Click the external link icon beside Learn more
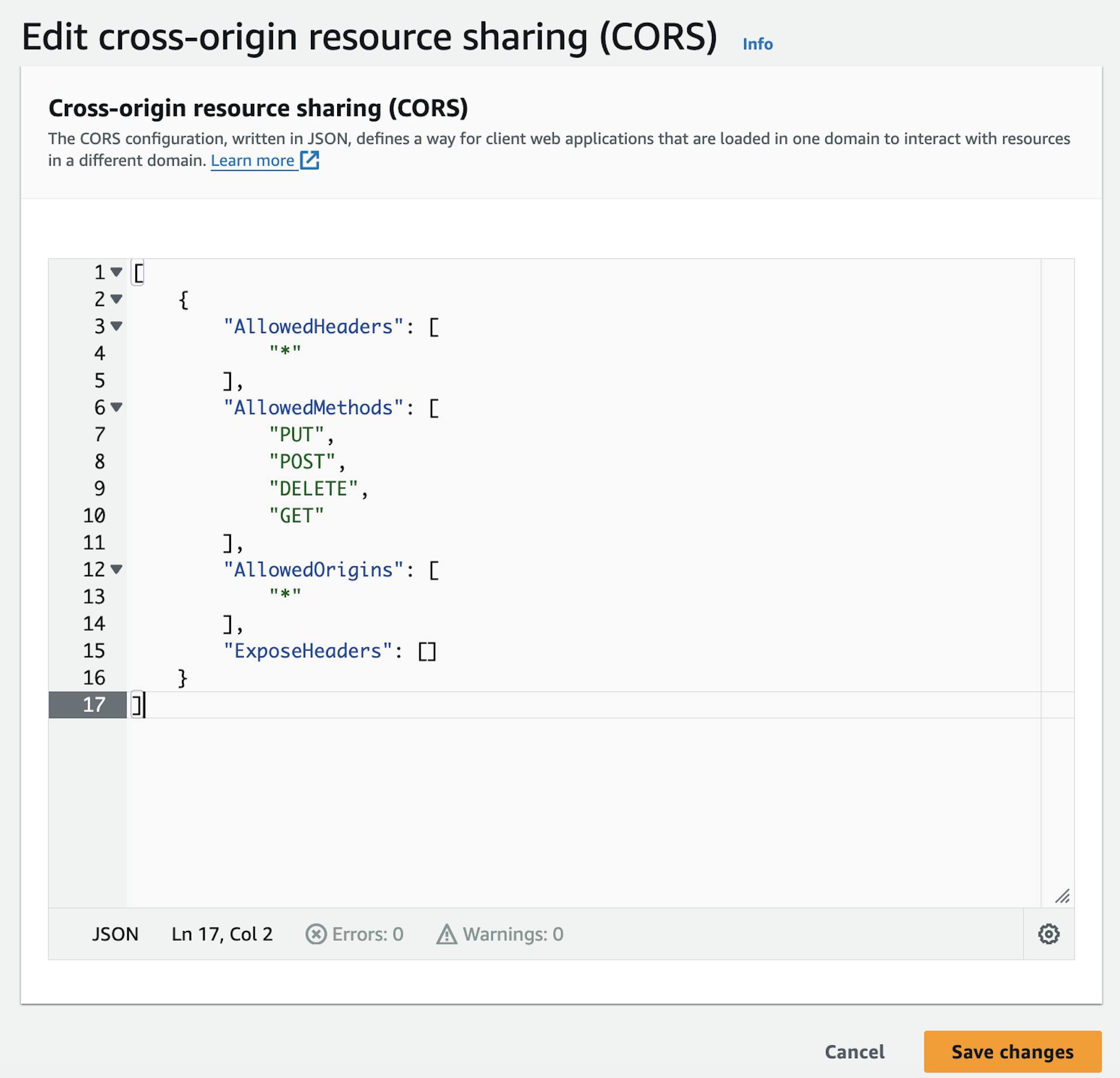This screenshot has height=1078, width=1120. click(x=309, y=160)
